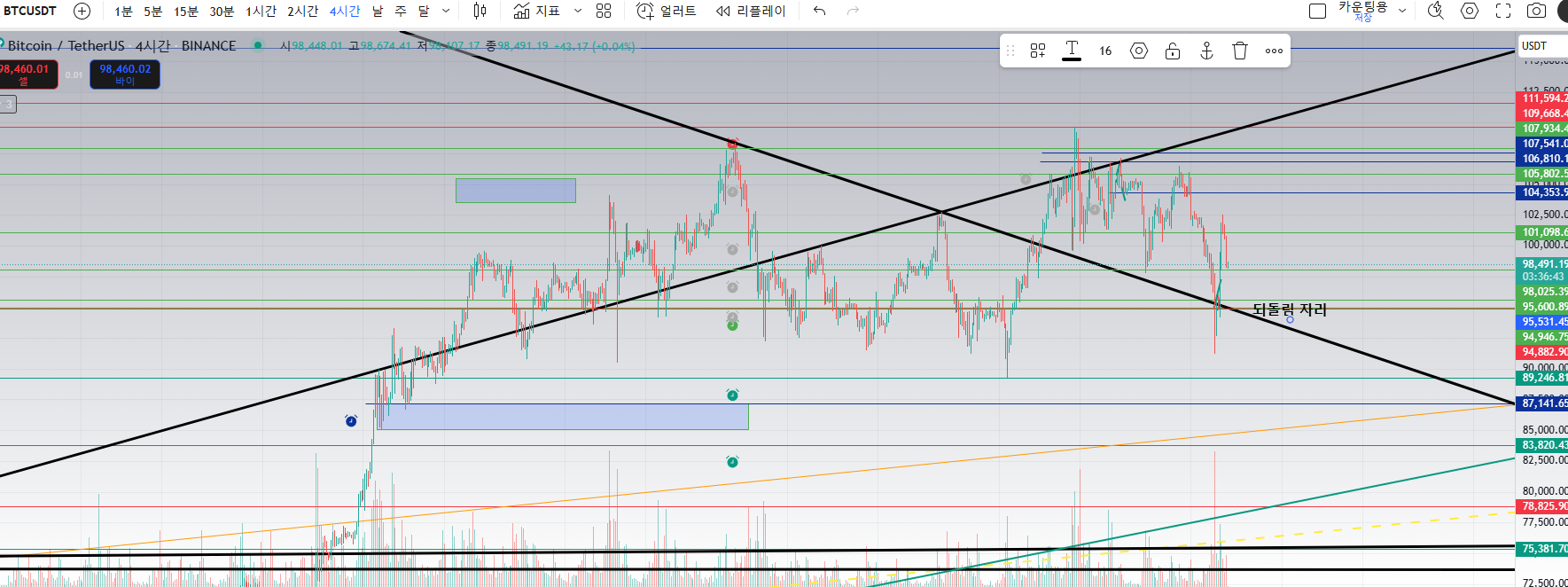Click the current price 98,491.19 label
This screenshot has height=587, width=1568.
(x=1543, y=264)
